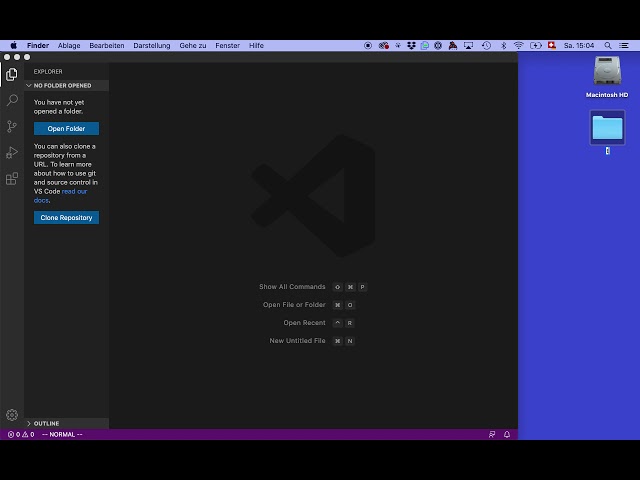Click the feedback icon in status bar
Screen dimensions: 640x480
click(x=492, y=434)
